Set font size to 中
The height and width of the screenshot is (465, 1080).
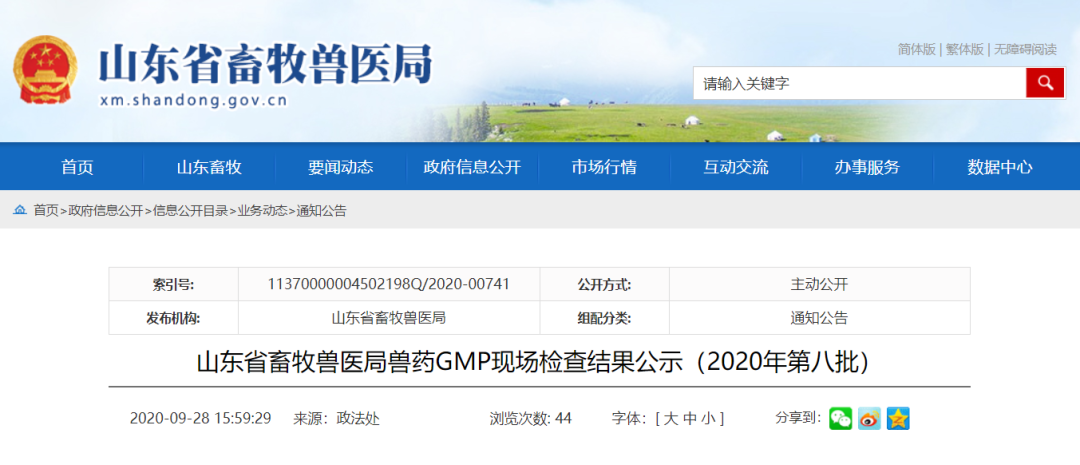(x=689, y=418)
